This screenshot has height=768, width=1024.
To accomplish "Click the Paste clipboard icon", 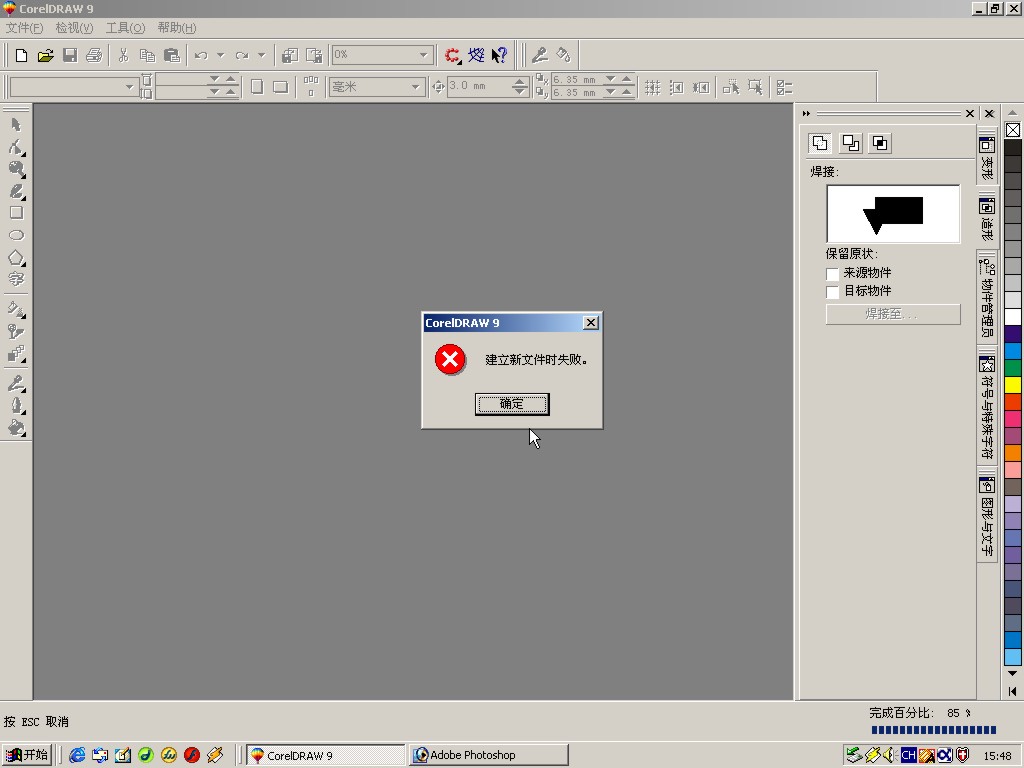I will tap(172, 56).
